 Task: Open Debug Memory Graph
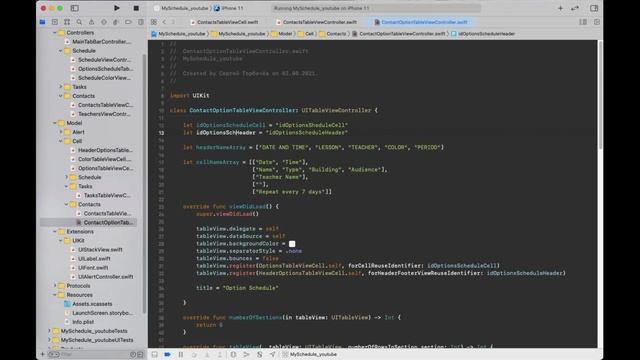pyautogui.click(x=246, y=354)
